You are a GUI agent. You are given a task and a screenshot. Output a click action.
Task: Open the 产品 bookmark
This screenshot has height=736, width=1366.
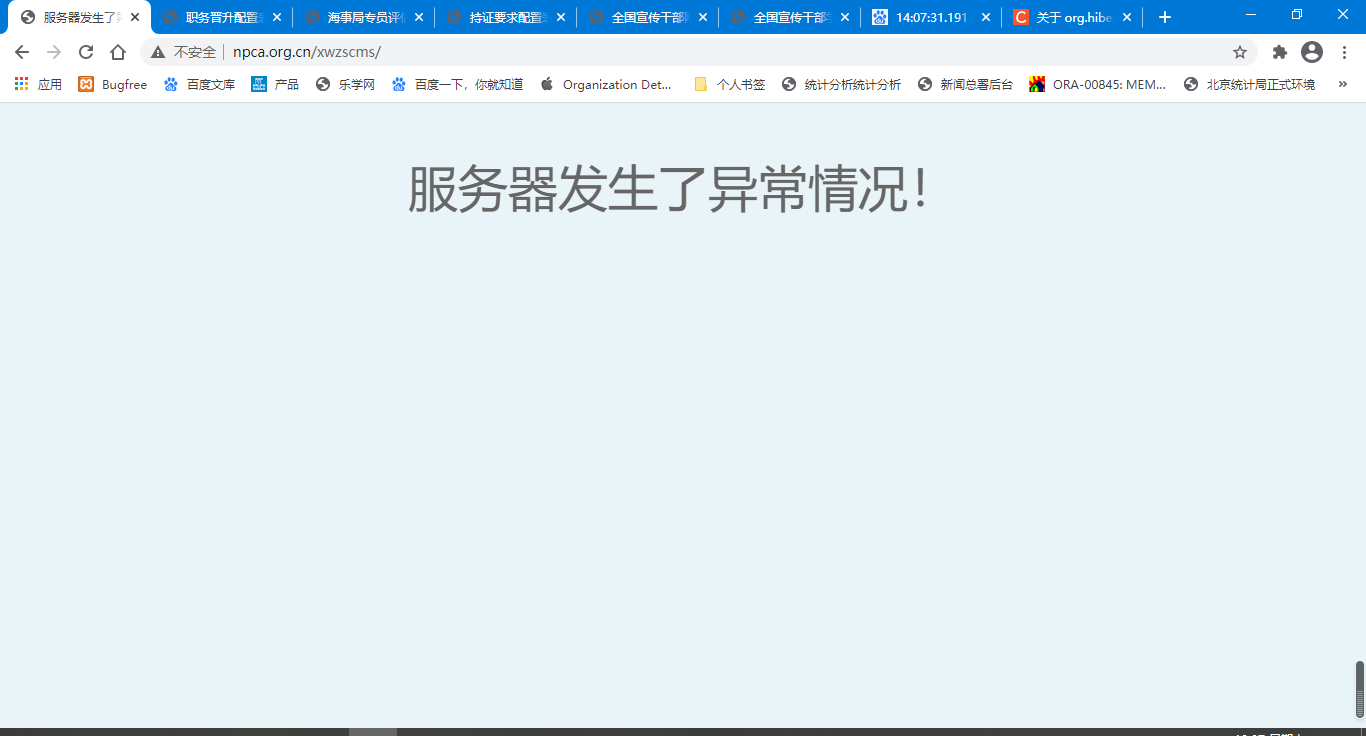[275, 85]
